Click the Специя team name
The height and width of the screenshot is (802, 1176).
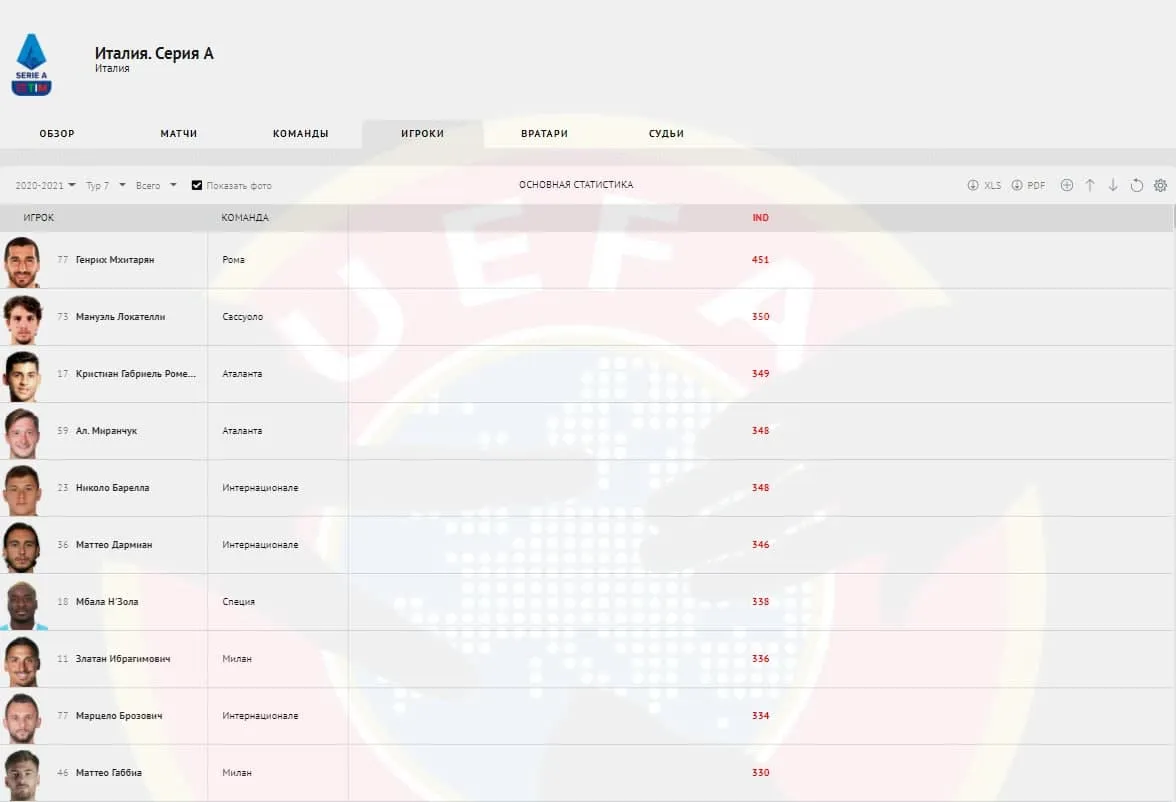(238, 602)
